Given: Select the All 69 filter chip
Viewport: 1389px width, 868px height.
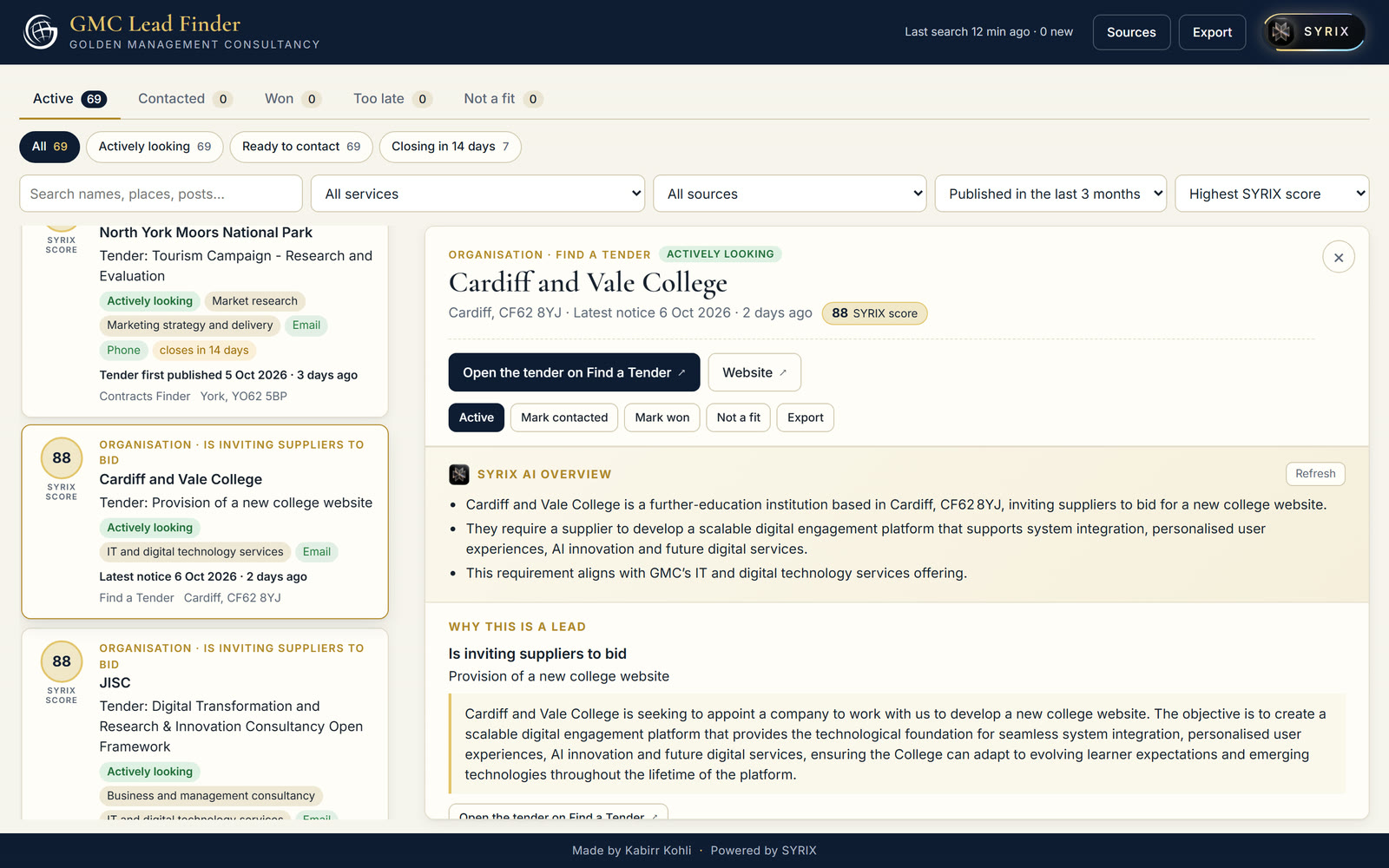Looking at the screenshot, I should click(x=49, y=147).
